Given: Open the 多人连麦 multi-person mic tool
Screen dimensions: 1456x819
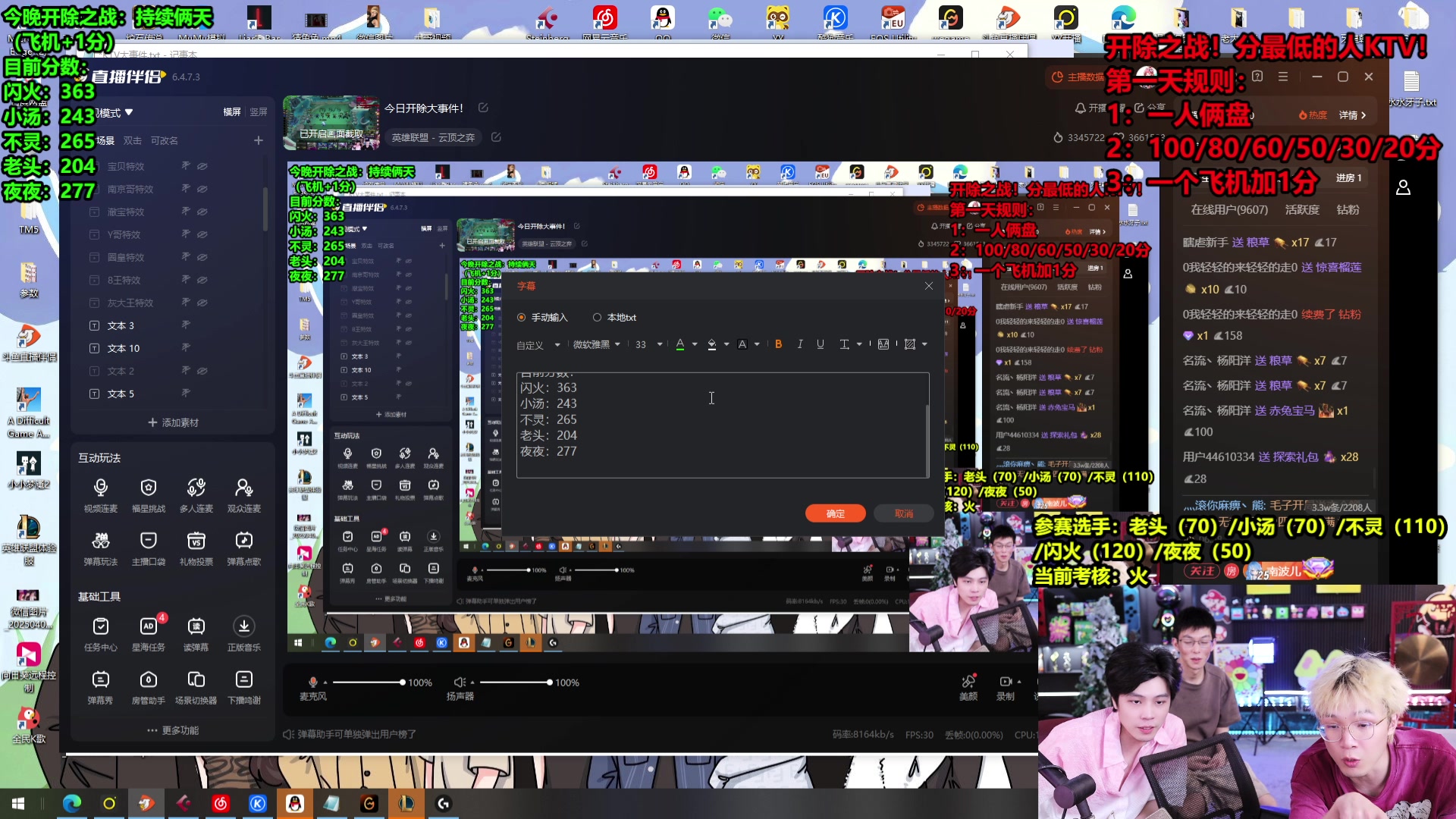Looking at the screenshot, I should [196, 495].
